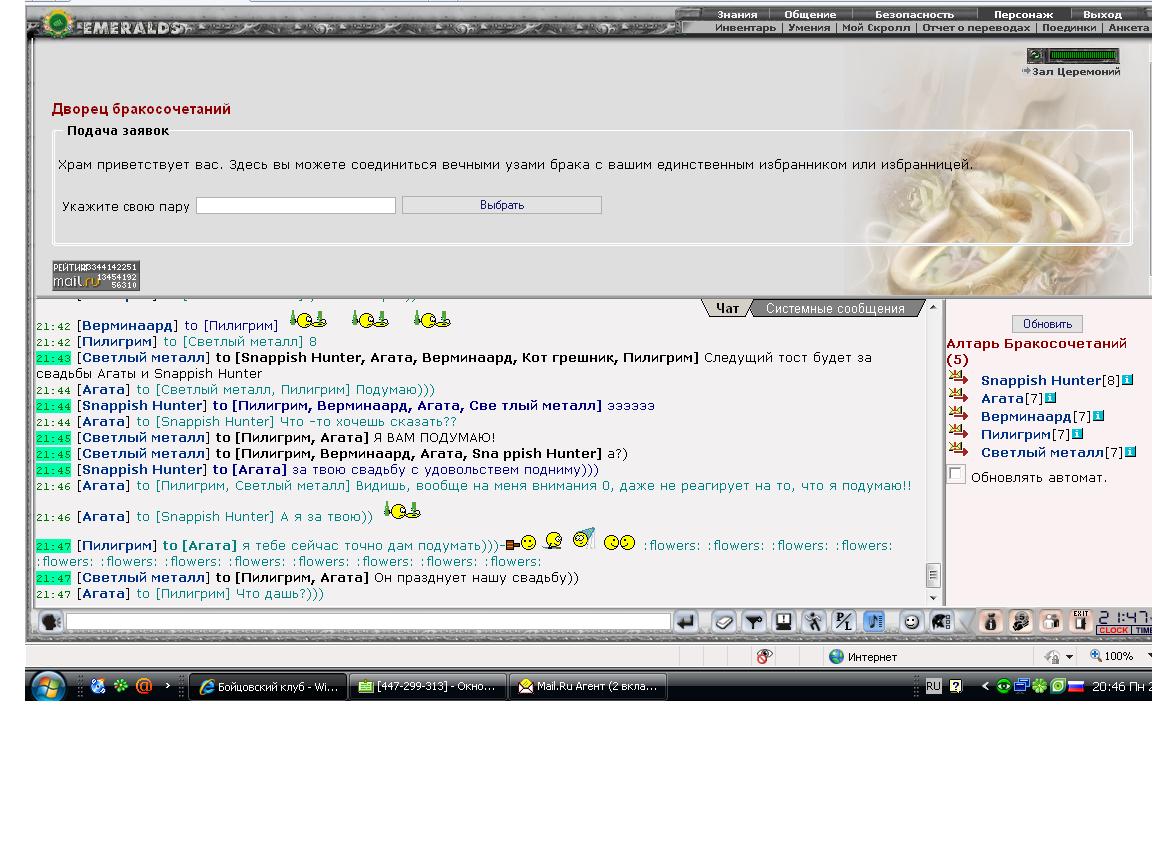Open info icon for Верминаард
This screenshot has height=864, width=1152.
point(1098,416)
